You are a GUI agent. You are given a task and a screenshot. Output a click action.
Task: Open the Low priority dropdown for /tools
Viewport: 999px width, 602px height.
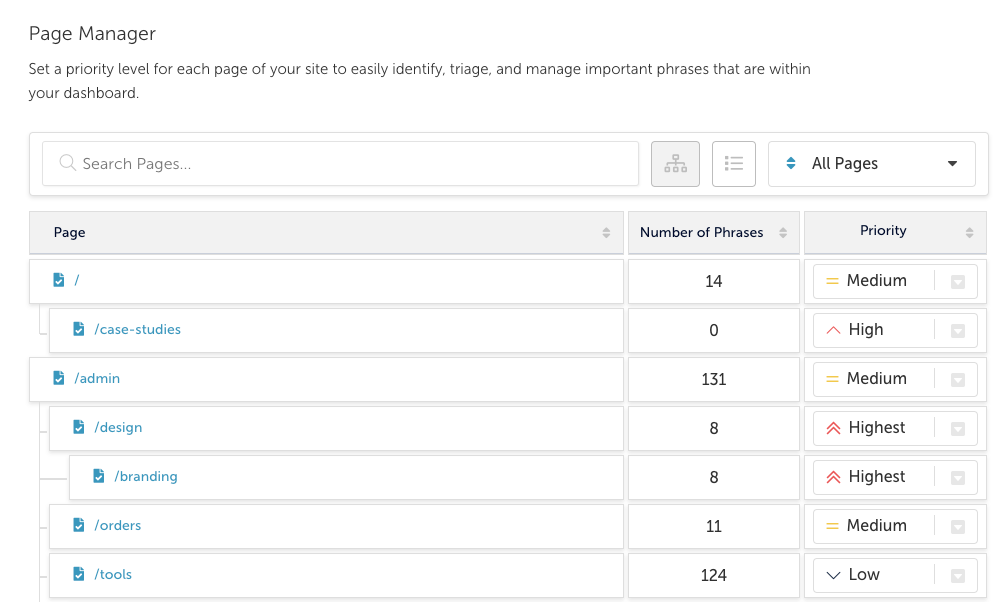(895, 575)
